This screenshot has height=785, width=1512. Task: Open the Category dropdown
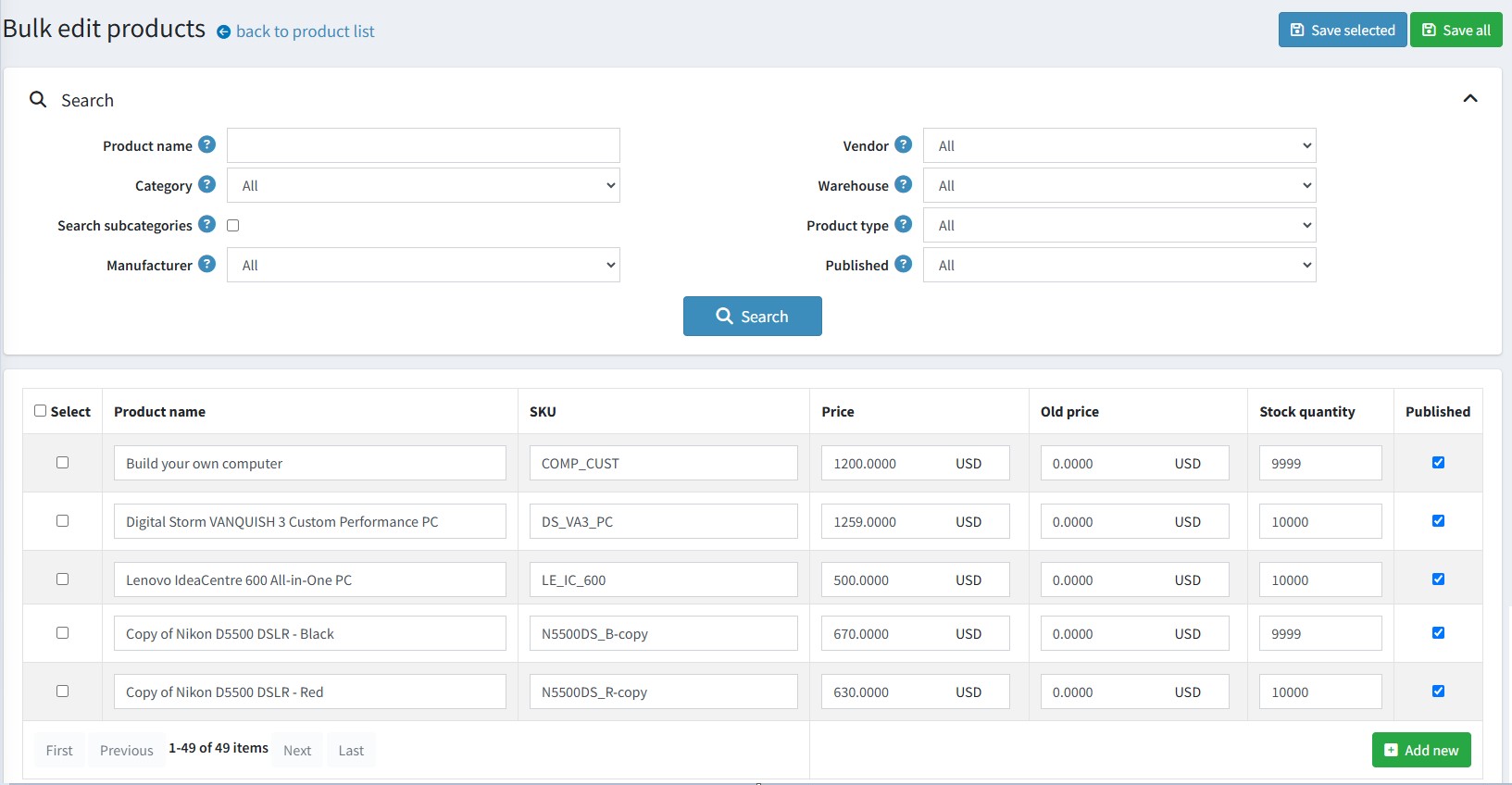coord(423,185)
